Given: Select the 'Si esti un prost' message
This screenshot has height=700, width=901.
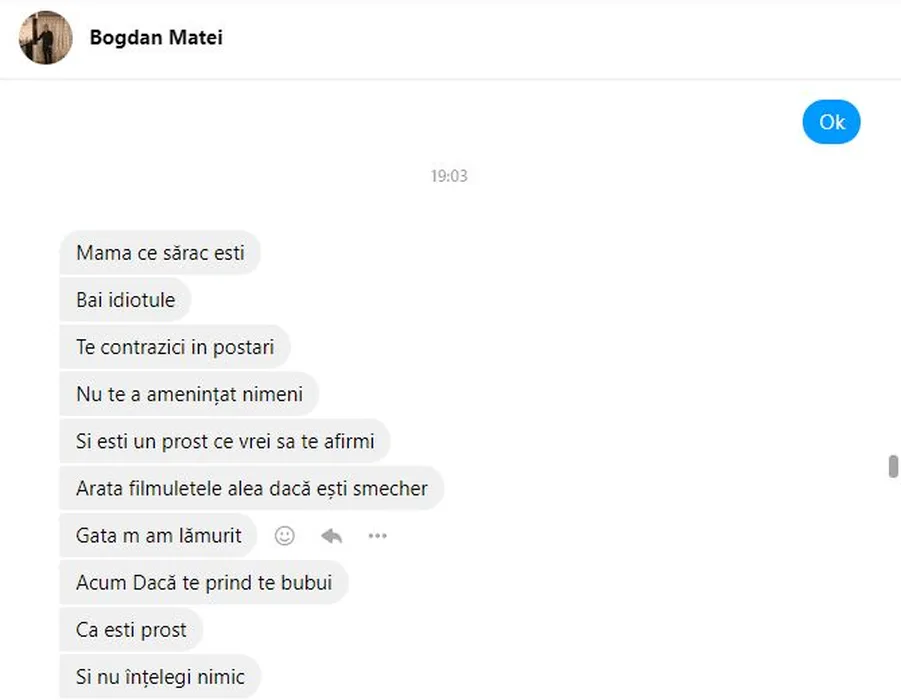Looking at the screenshot, I should pyautogui.click(x=225, y=441).
